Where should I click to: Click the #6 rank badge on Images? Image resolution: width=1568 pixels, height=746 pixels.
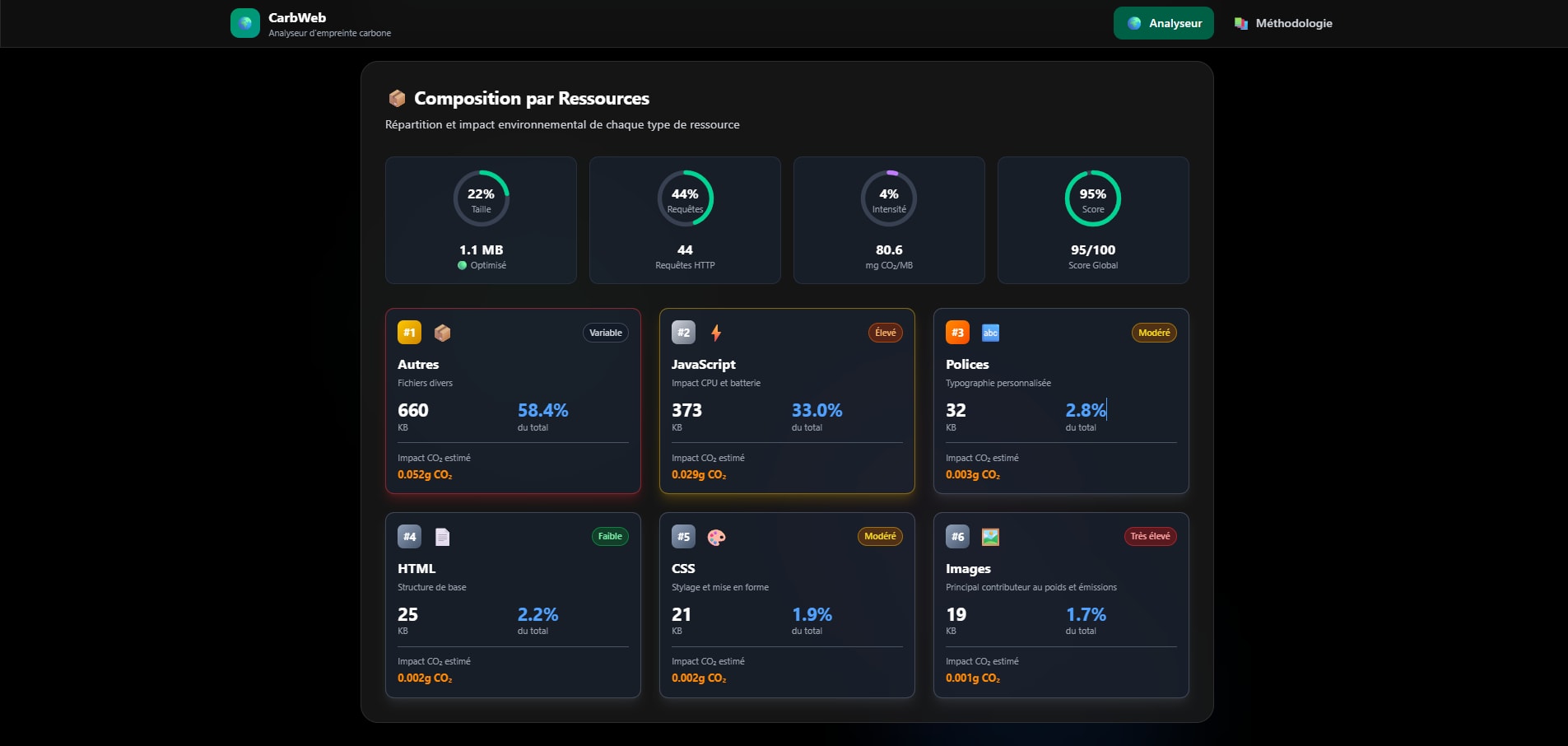click(957, 537)
